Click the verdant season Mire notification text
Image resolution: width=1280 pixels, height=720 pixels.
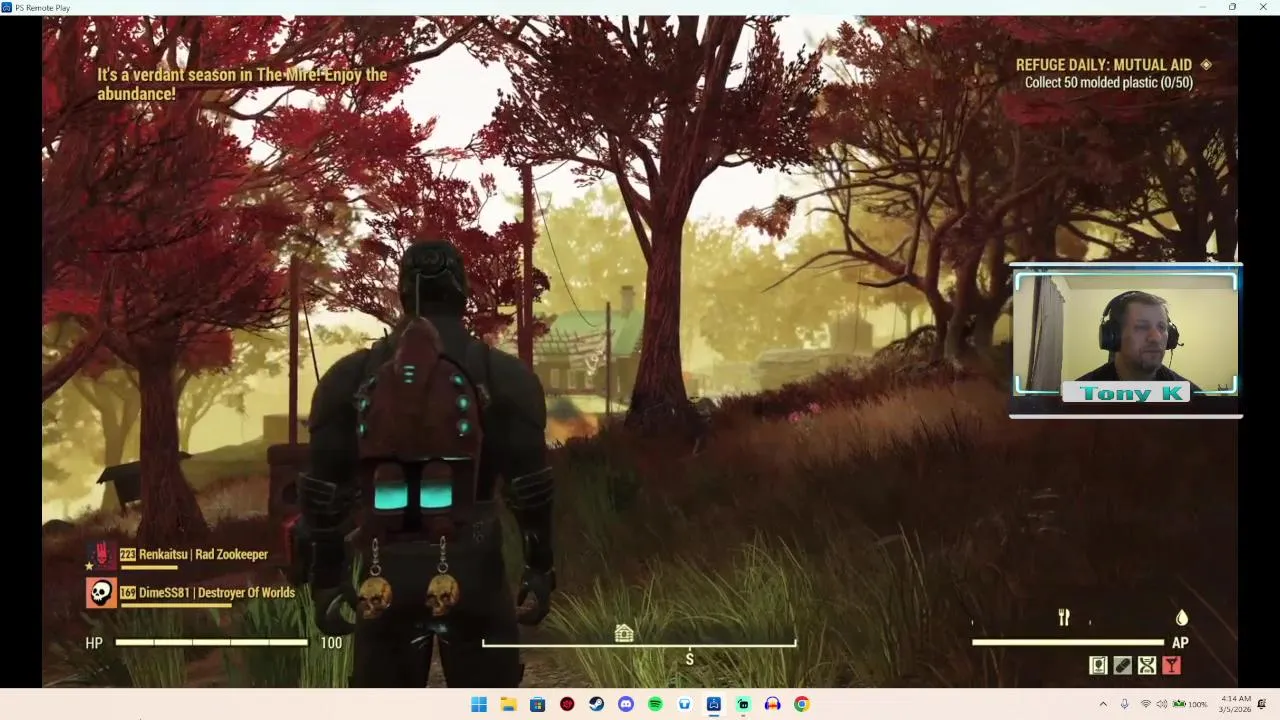[x=242, y=84]
